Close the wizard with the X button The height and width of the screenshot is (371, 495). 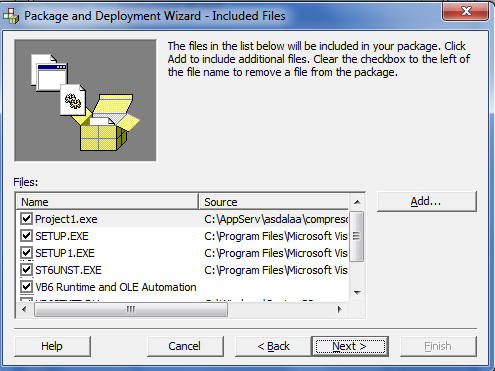point(466,12)
